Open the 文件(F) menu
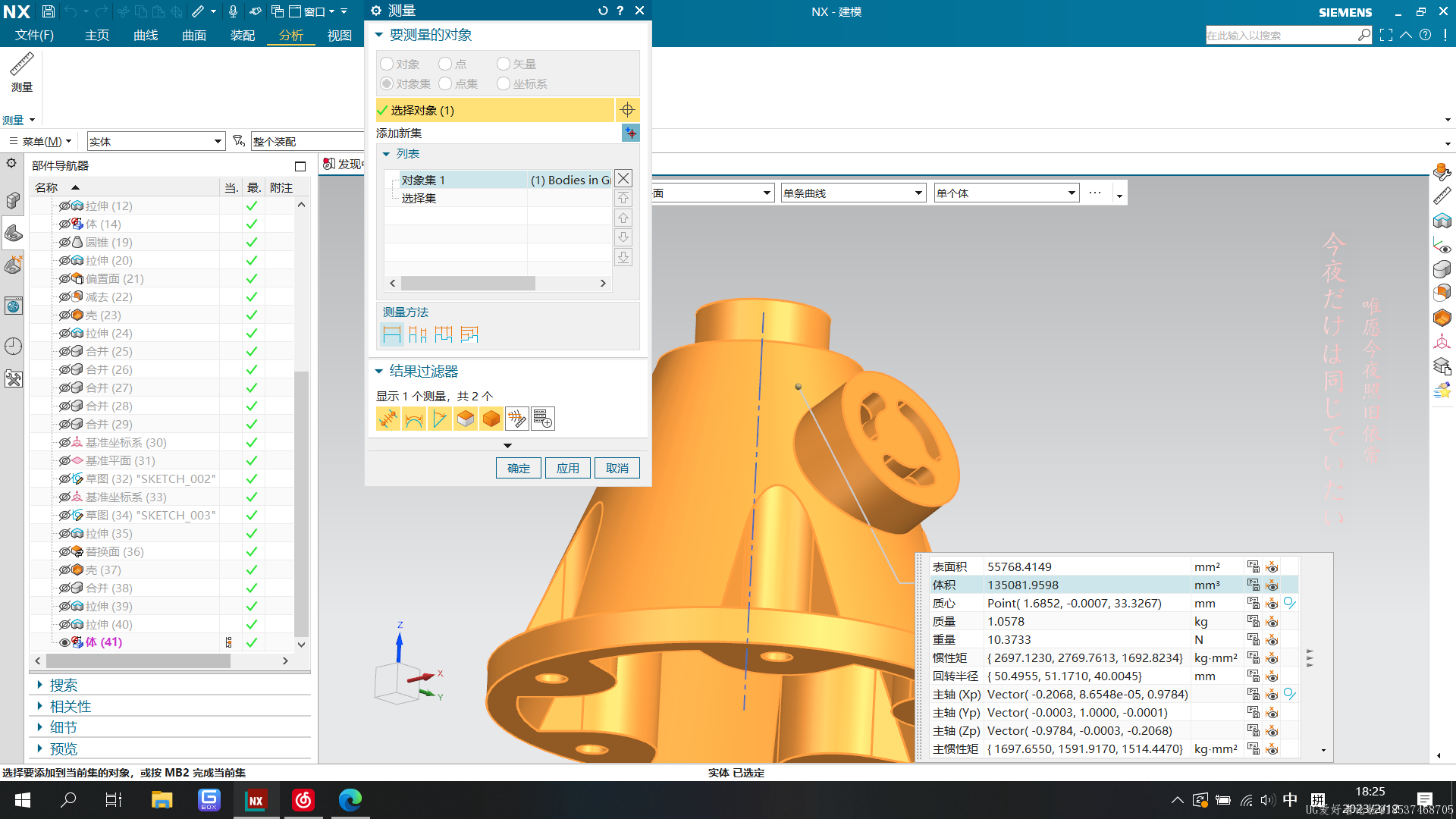The width and height of the screenshot is (1456, 819). point(34,35)
